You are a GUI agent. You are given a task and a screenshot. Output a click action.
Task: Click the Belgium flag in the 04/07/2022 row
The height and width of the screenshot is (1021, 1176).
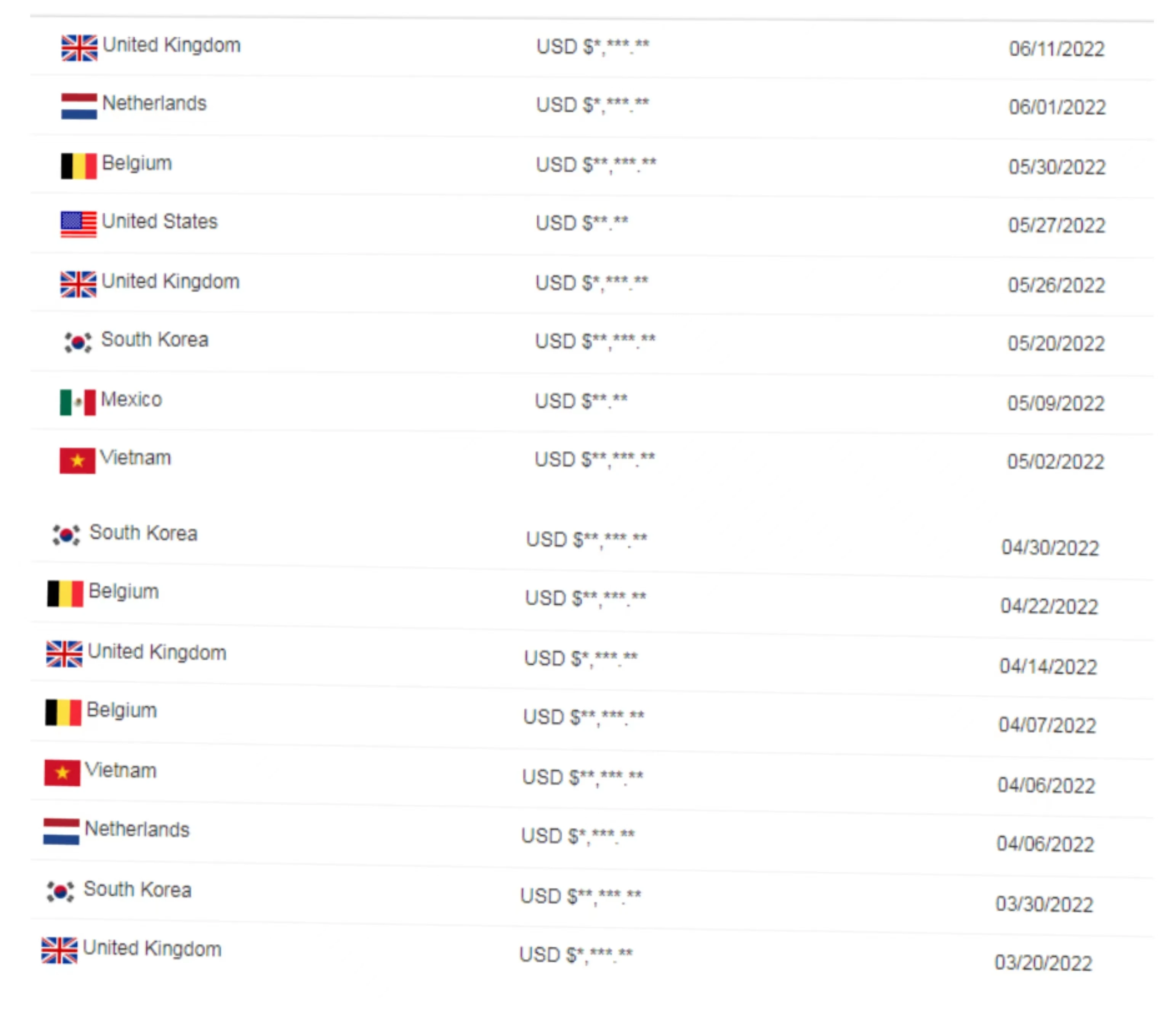coord(63,713)
